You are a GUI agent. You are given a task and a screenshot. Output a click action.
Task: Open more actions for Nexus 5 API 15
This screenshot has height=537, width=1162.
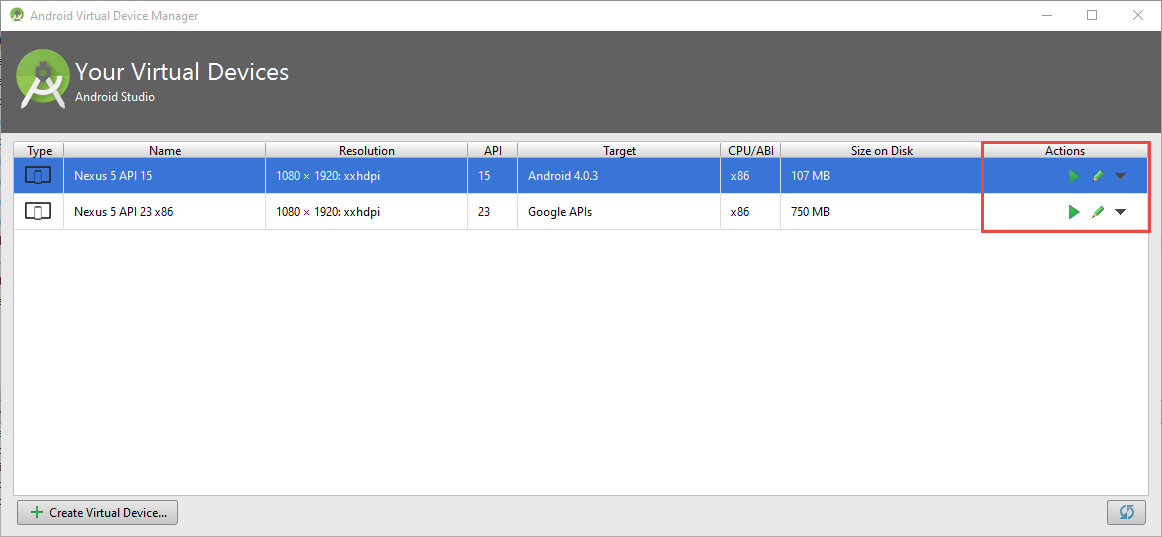[1120, 176]
